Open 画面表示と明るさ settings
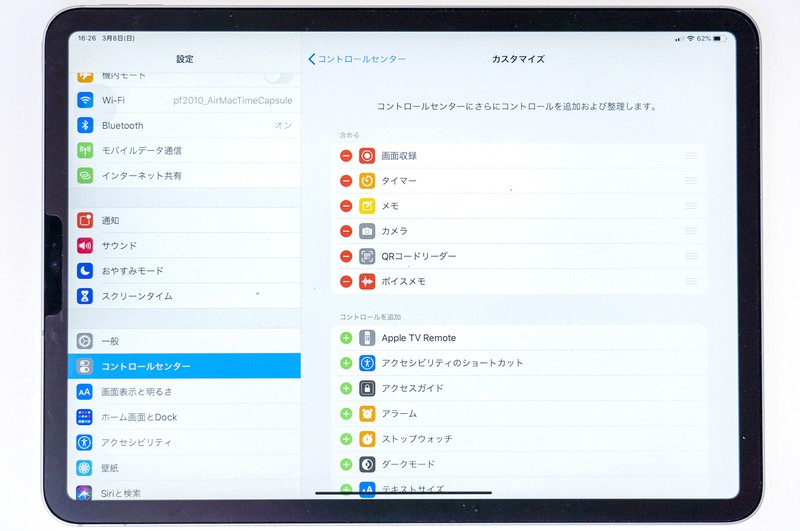Viewport: 800px width, 531px height. coord(184,392)
